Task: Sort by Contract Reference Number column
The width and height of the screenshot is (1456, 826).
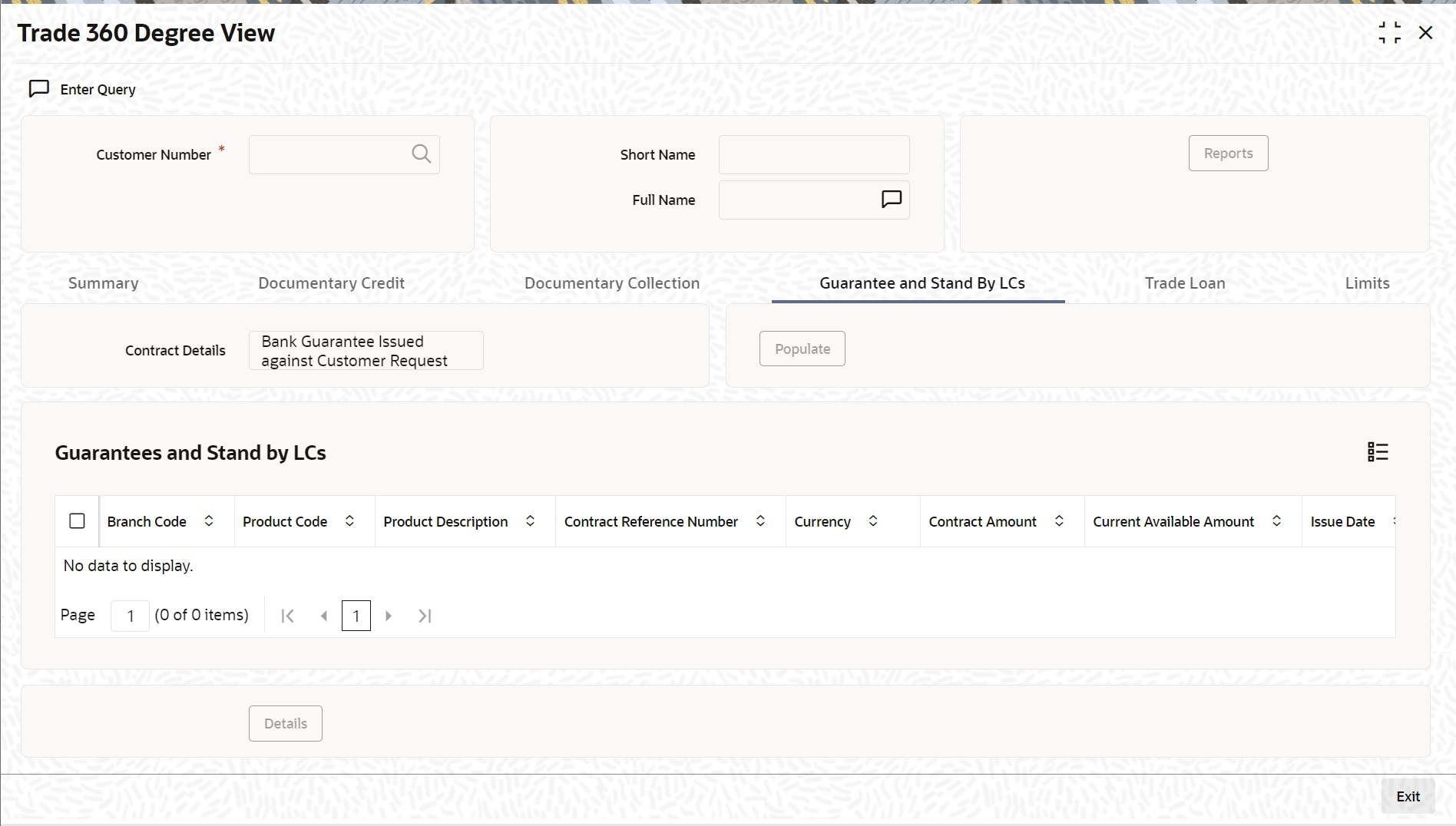Action: click(x=760, y=521)
